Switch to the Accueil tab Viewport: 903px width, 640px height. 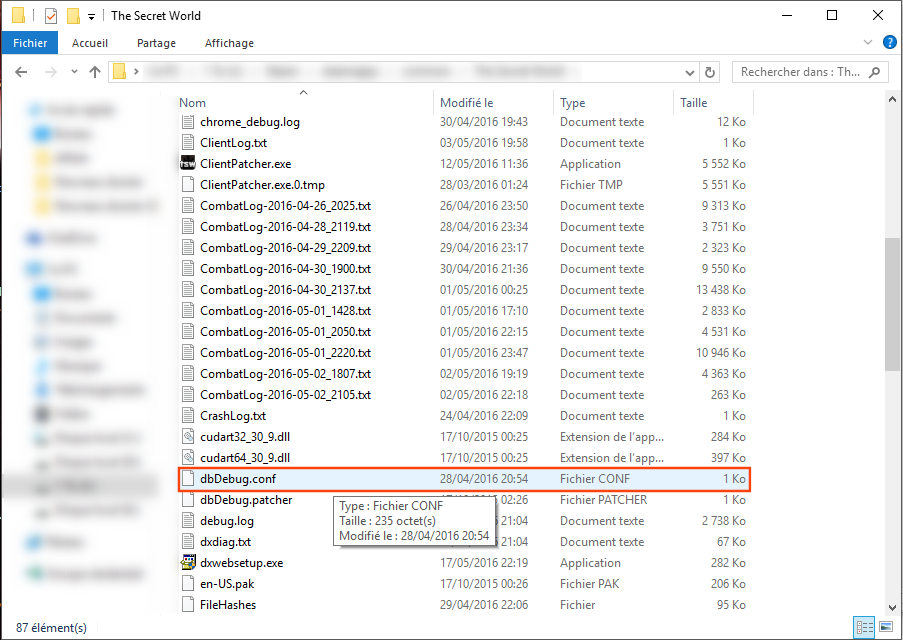90,43
